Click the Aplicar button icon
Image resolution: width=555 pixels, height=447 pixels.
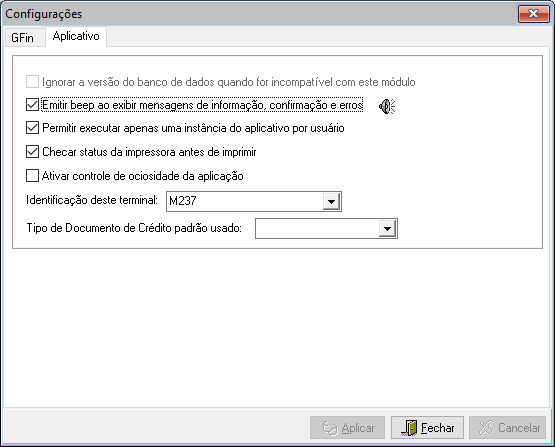tap(330, 428)
